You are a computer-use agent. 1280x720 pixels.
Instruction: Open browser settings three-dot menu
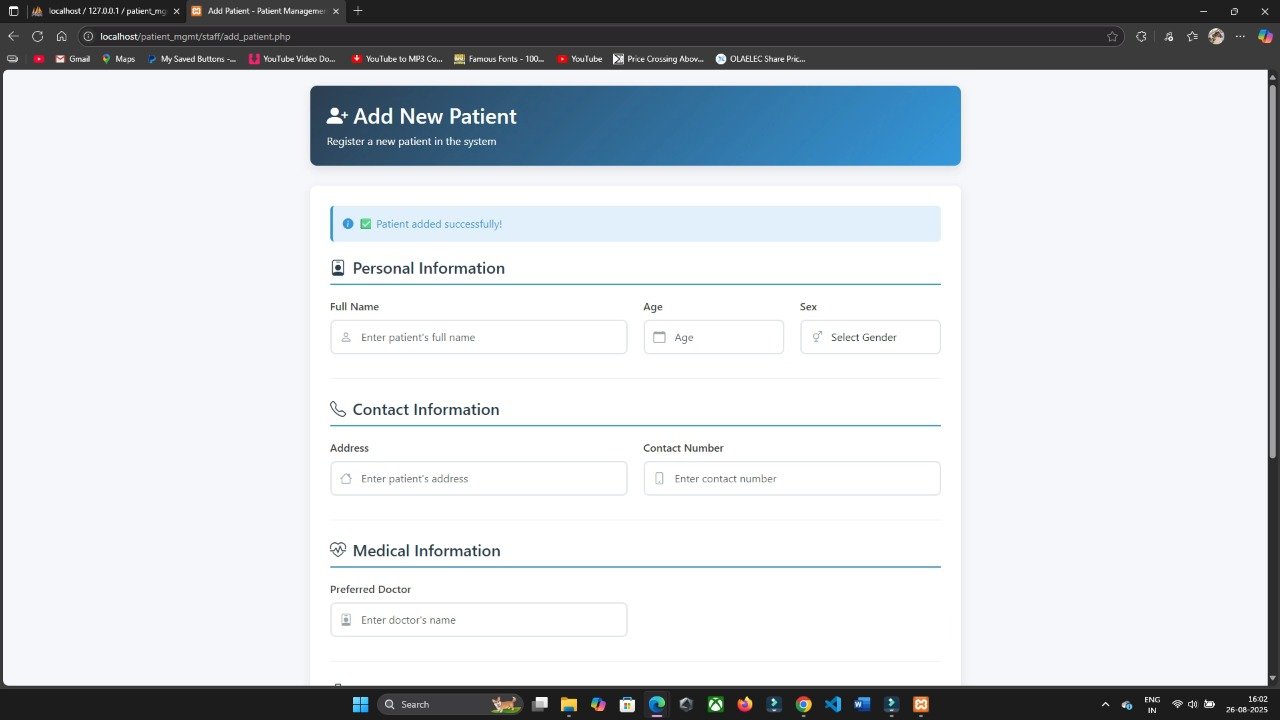click(1240, 36)
